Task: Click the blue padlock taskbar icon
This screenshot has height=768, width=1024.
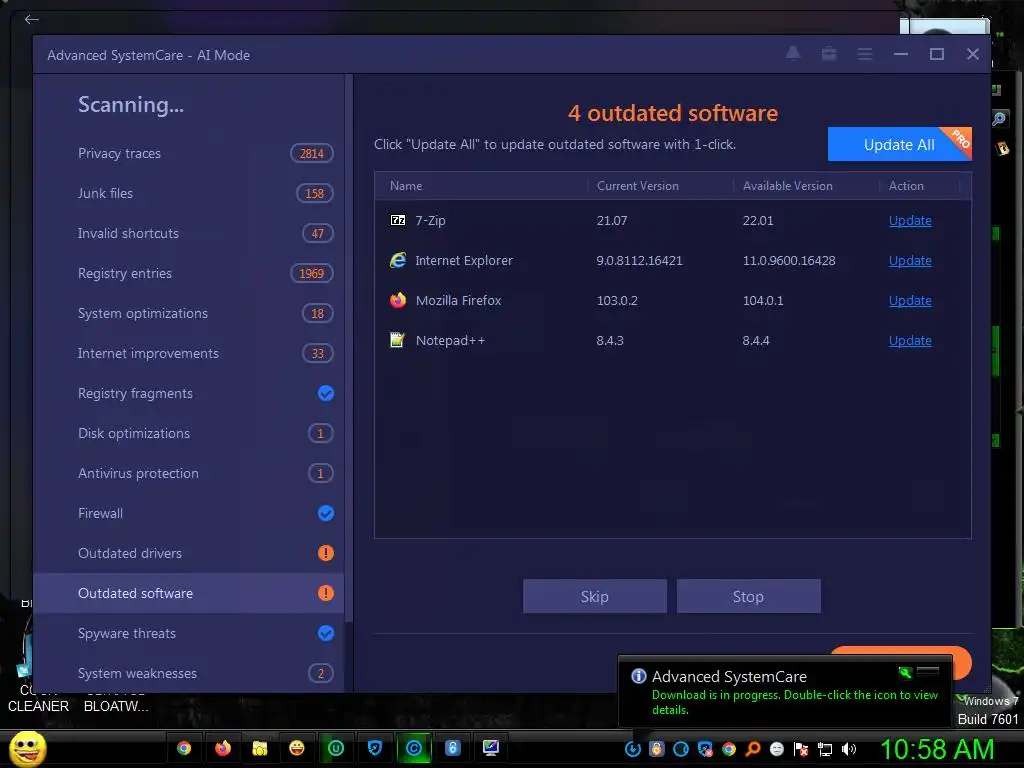Action: click(453, 748)
